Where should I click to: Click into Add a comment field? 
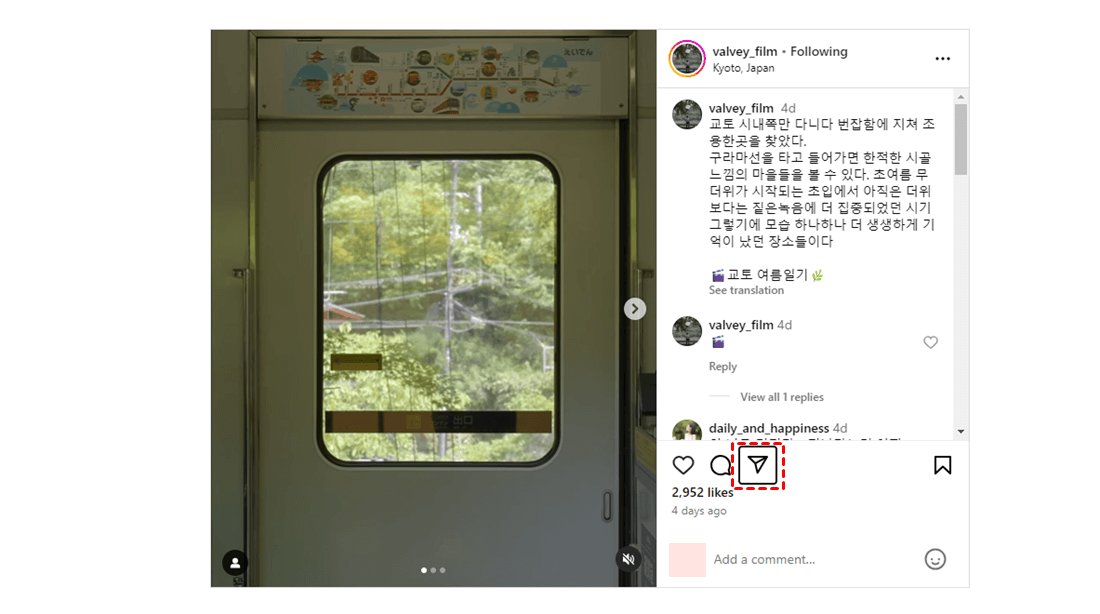[814, 559]
